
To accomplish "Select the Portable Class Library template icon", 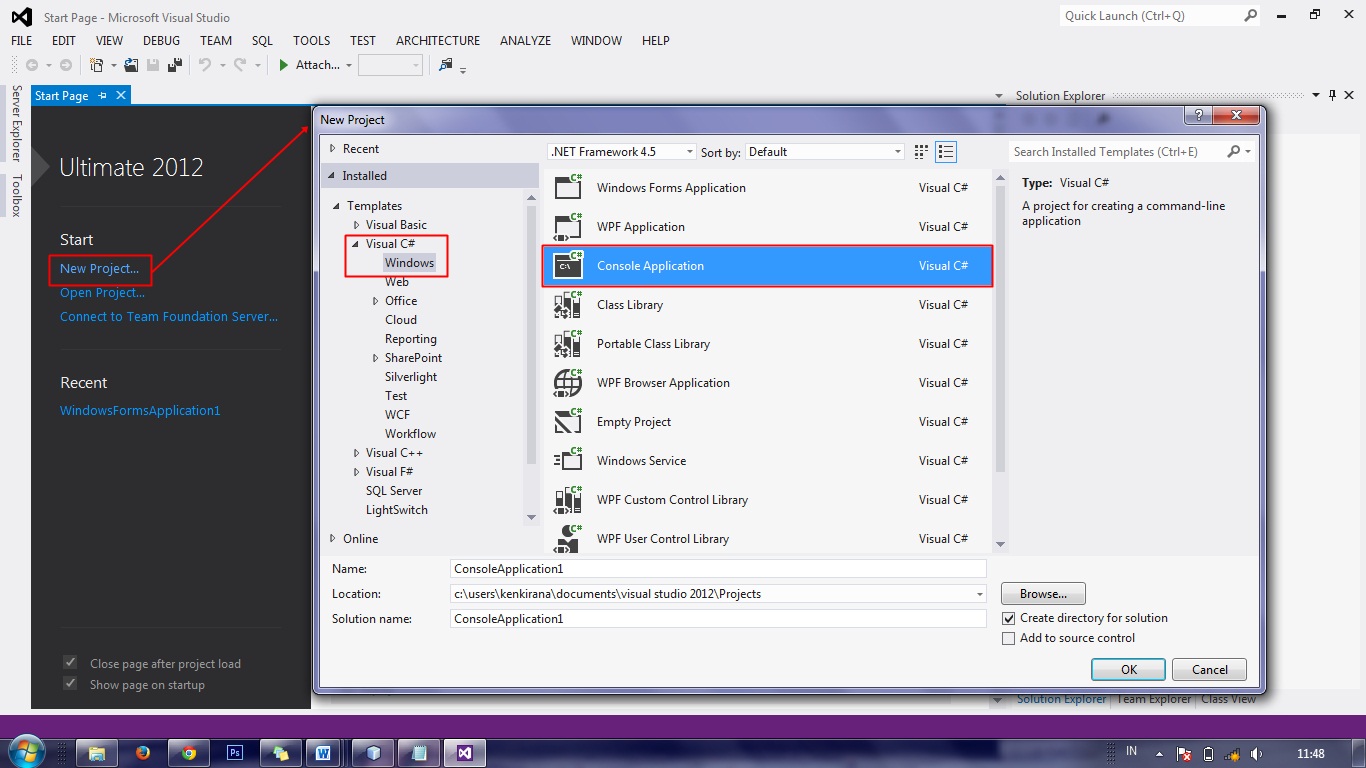I will (568, 343).
